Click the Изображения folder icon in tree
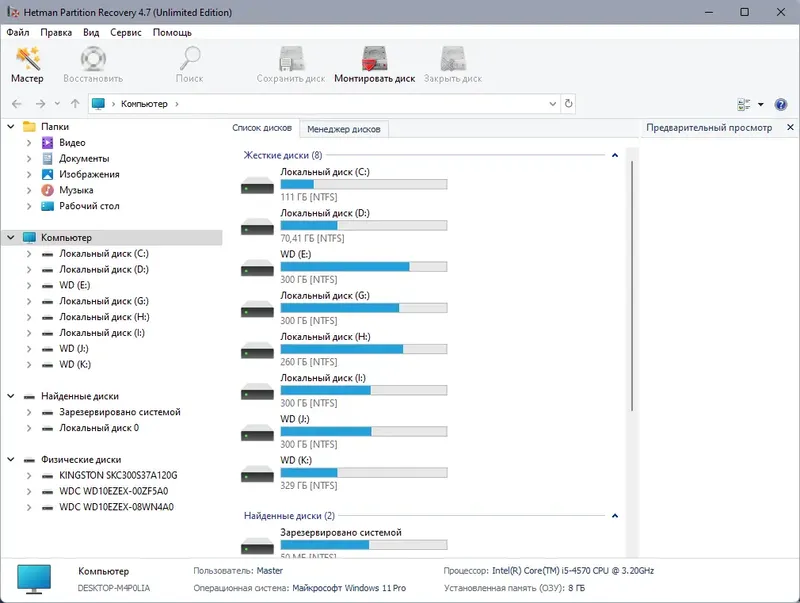The width and height of the screenshot is (800, 603). (x=47, y=174)
